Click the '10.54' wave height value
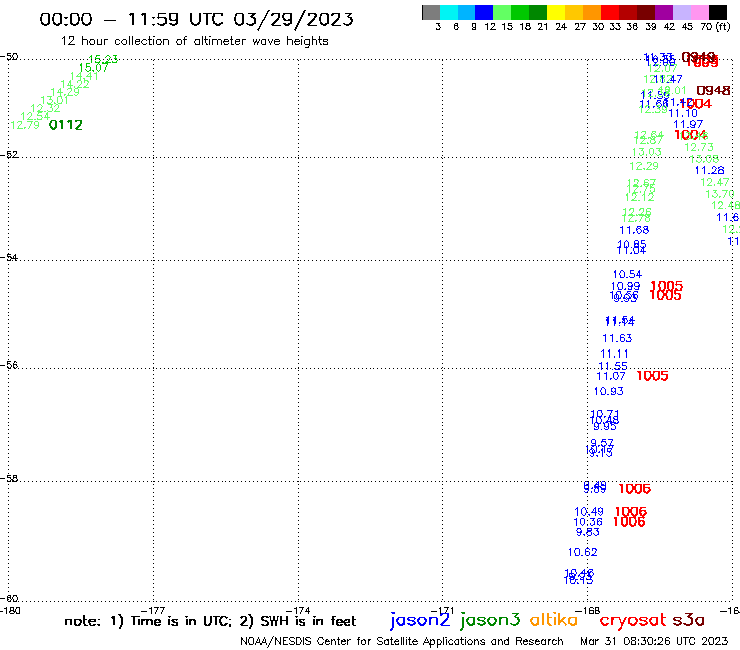This screenshot has width=740, height=650. (x=627, y=274)
